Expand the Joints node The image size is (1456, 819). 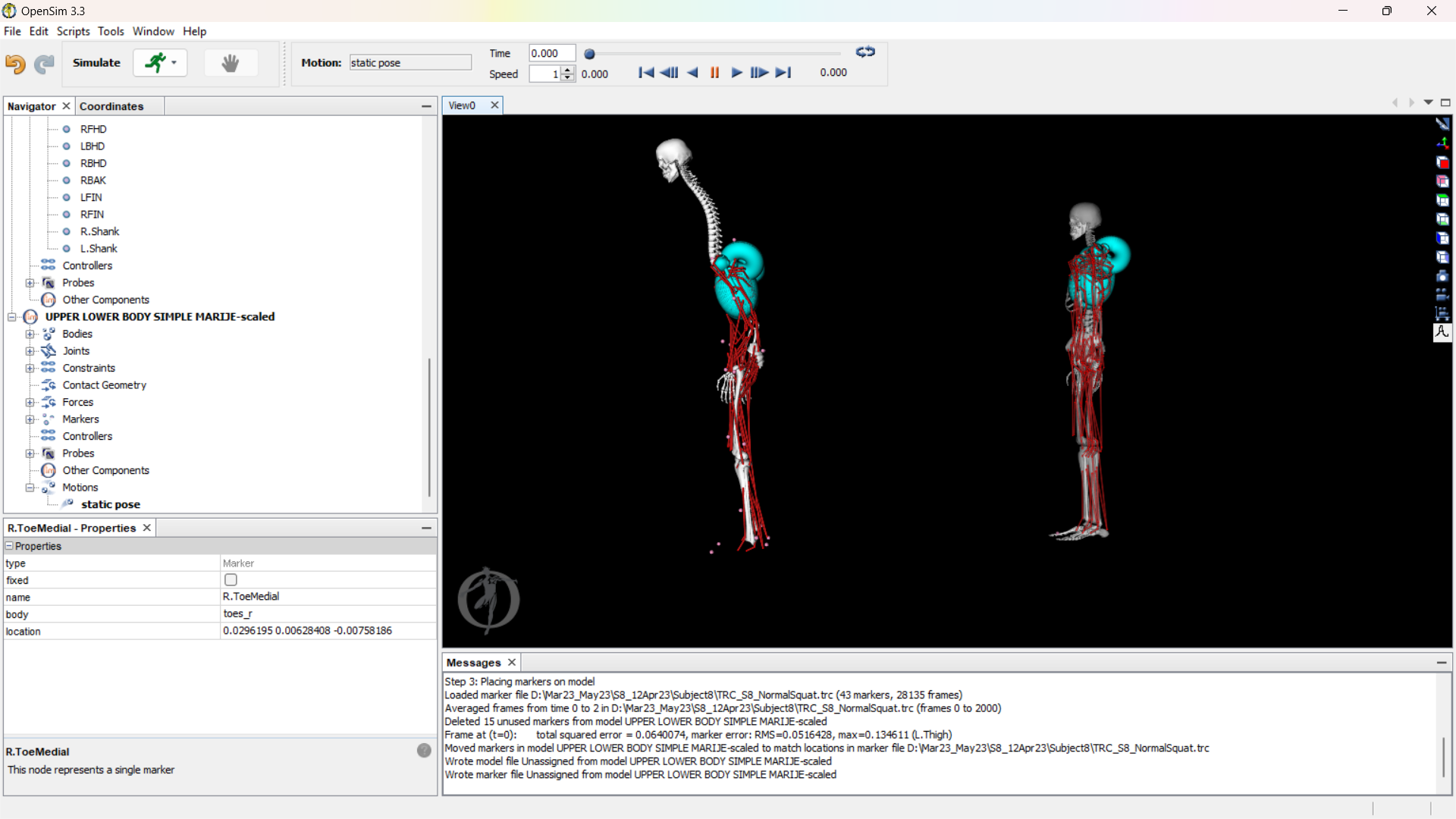30,351
